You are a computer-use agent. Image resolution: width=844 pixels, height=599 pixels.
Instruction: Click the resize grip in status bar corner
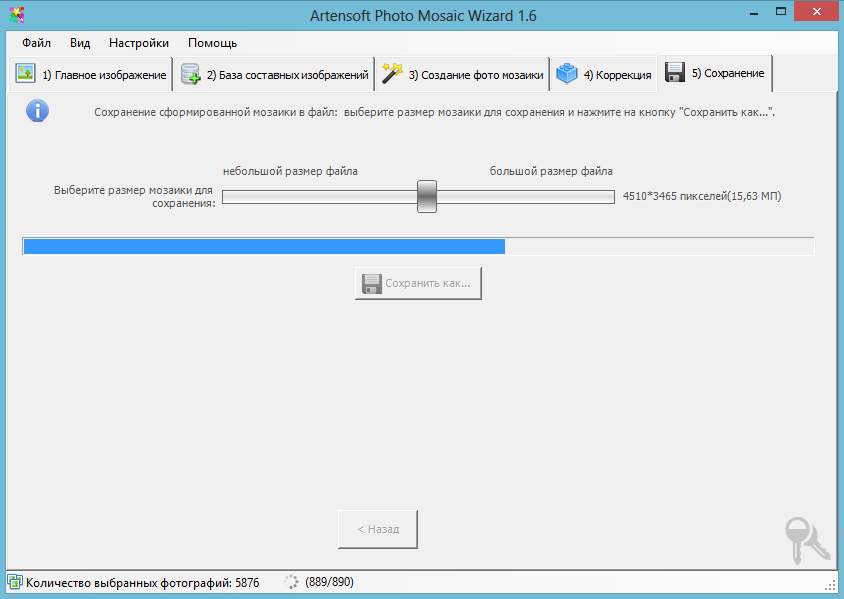click(830, 584)
